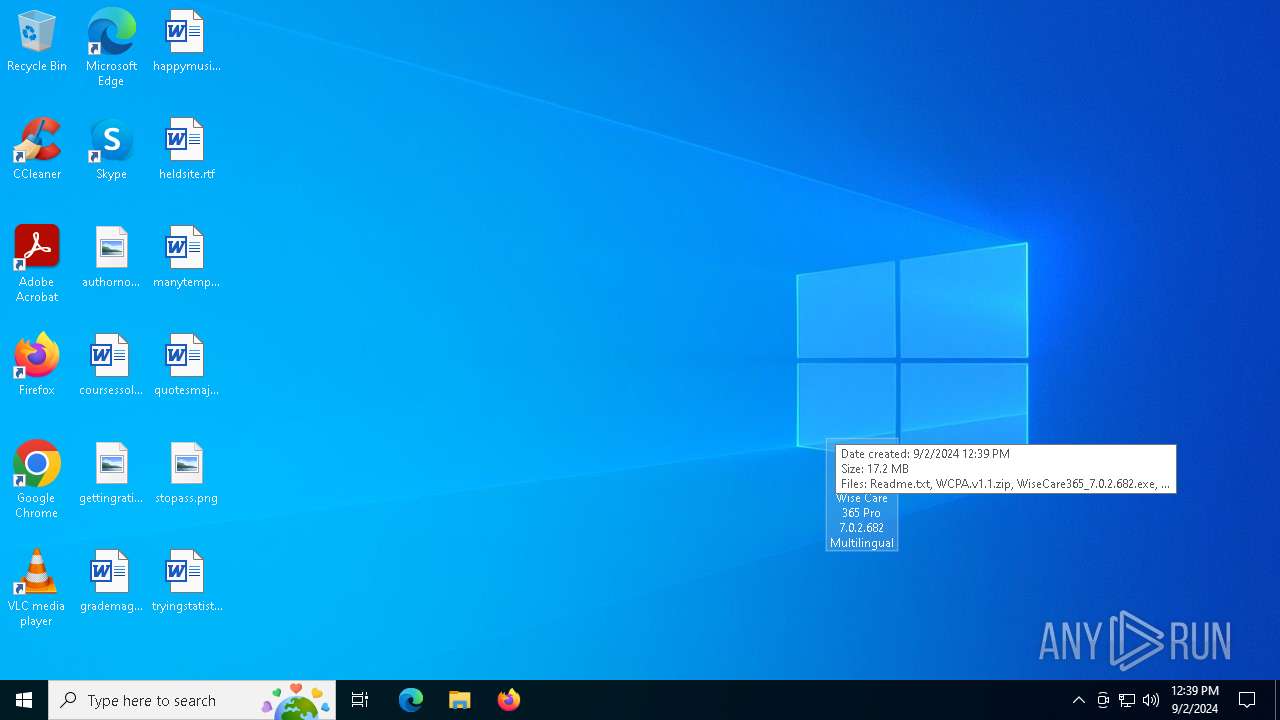Viewport: 1280px width, 720px height.
Task: Launch Microsoft Edge from desktop shortcut
Action: pyautogui.click(x=111, y=48)
